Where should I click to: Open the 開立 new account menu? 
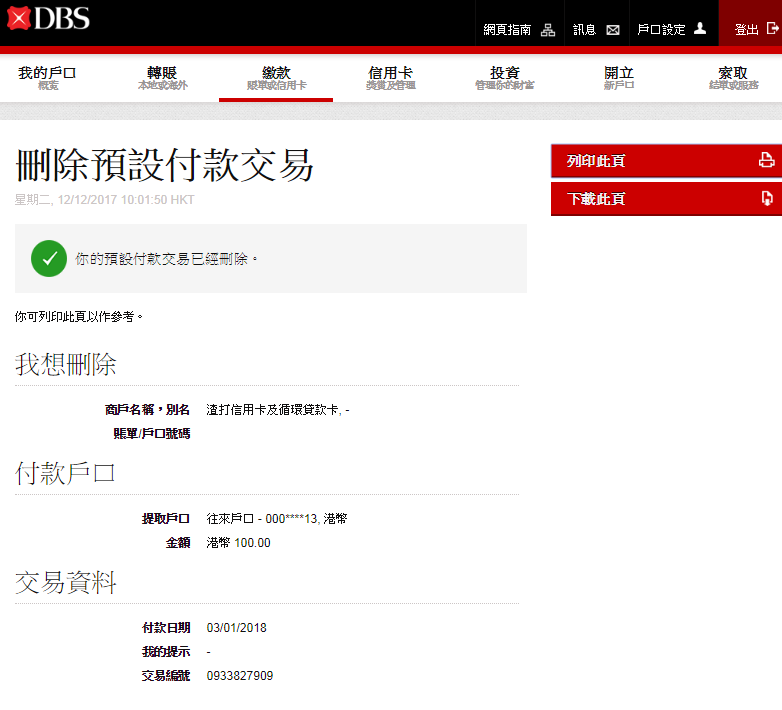coord(619,78)
